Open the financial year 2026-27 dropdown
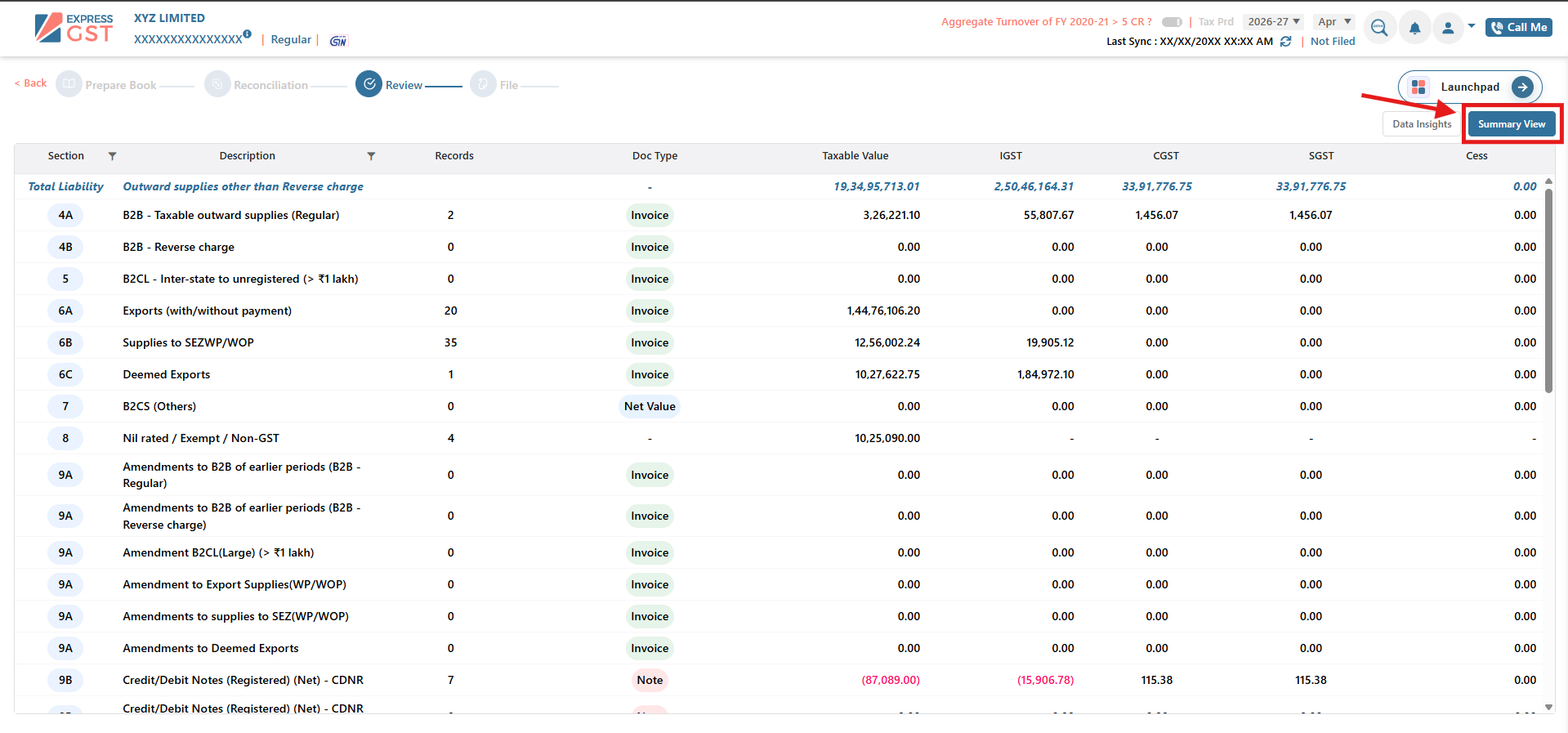Image resolution: width=1568 pixels, height=733 pixels. (1273, 22)
